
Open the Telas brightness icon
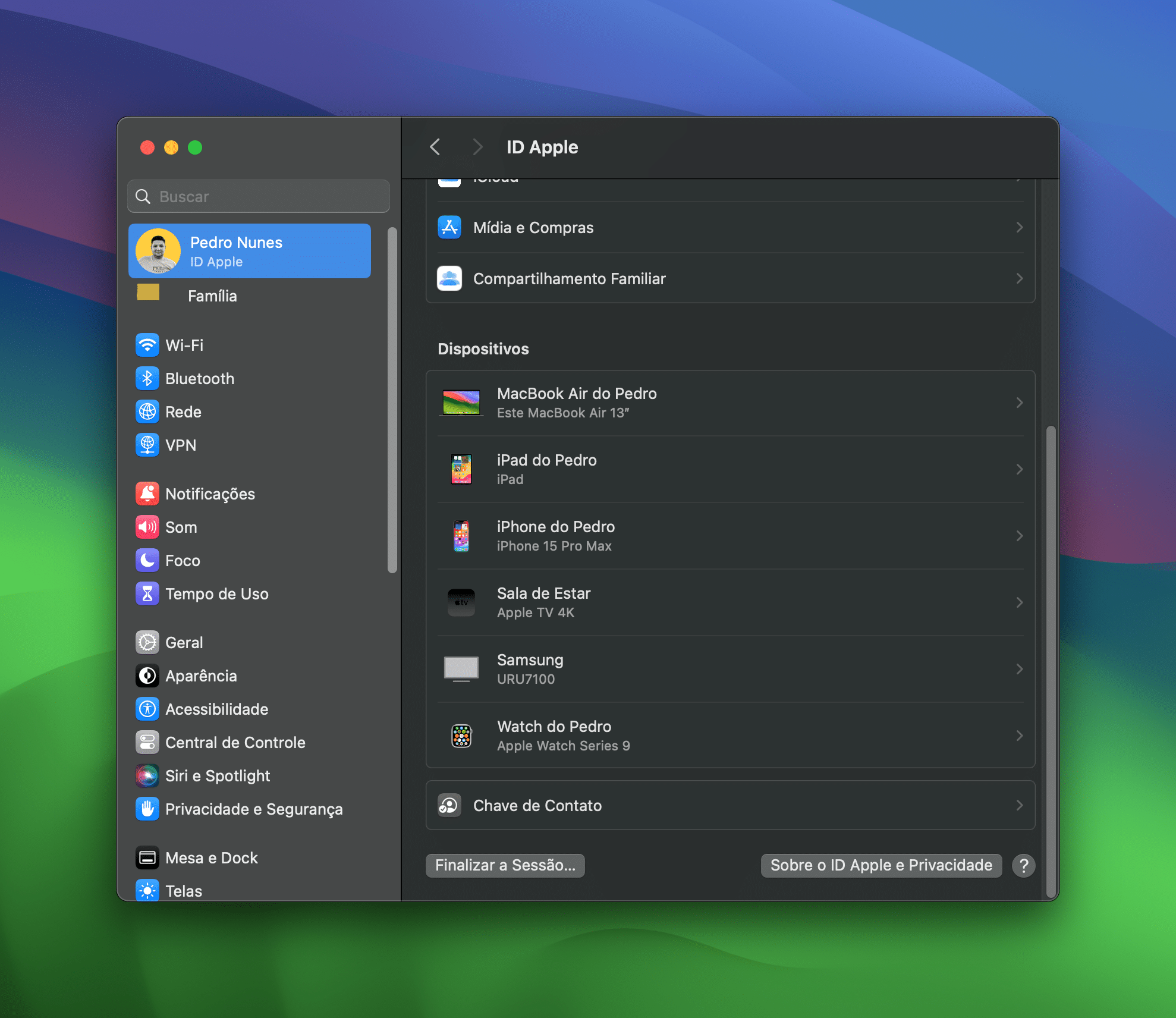pyautogui.click(x=147, y=890)
